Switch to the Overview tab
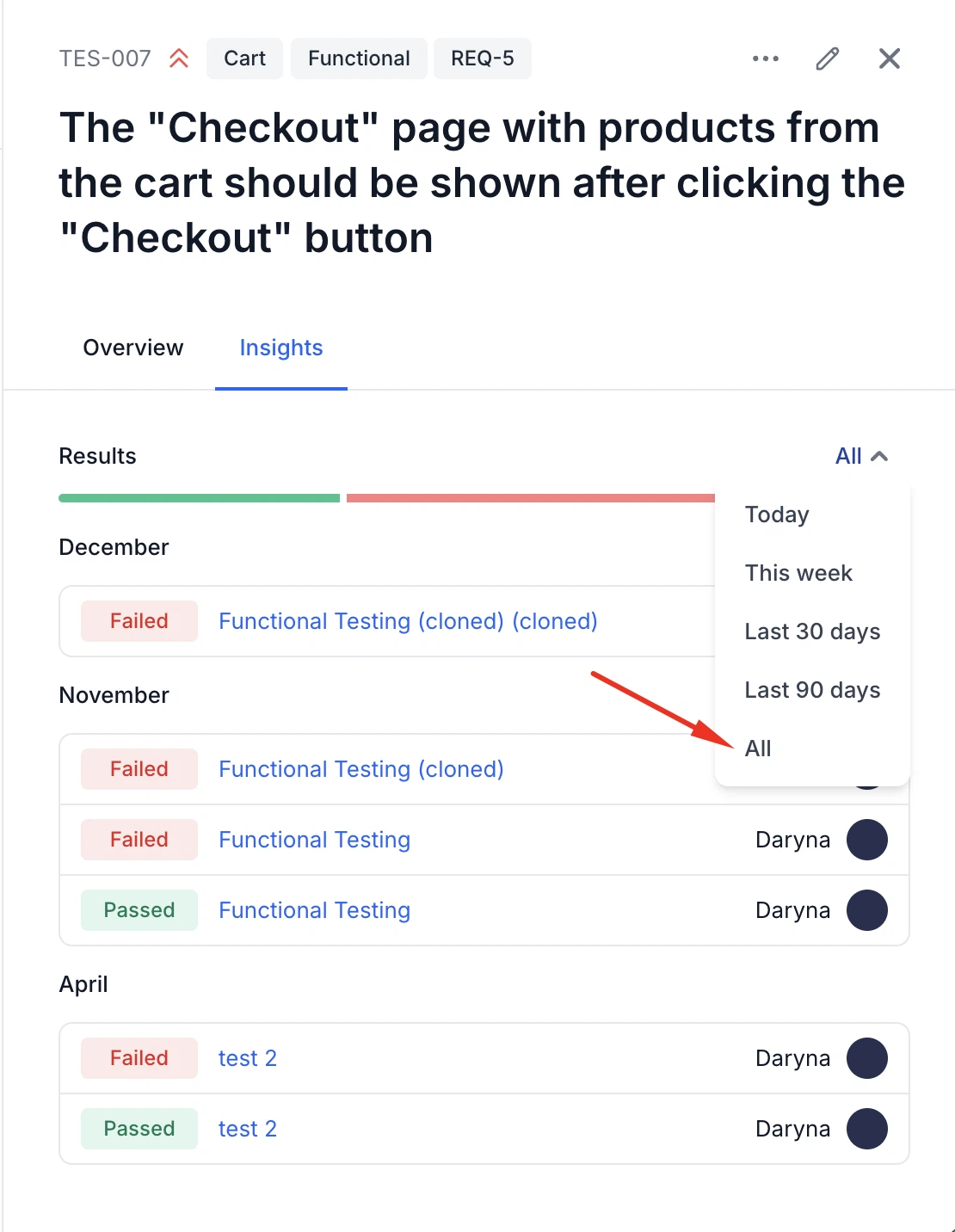Screen dimensions: 955x1232 point(133,348)
